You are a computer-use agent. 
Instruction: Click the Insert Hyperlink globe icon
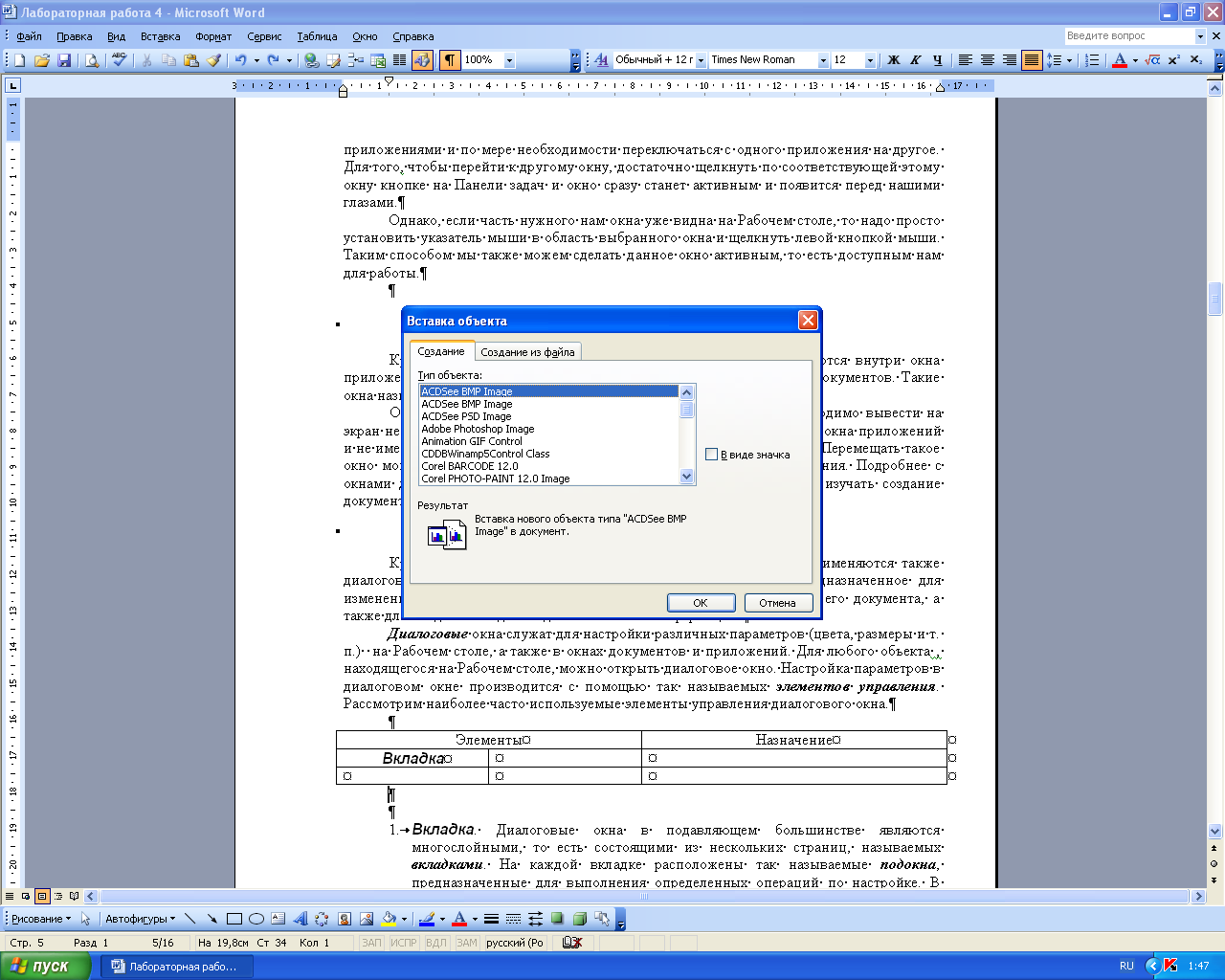point(312,60)
